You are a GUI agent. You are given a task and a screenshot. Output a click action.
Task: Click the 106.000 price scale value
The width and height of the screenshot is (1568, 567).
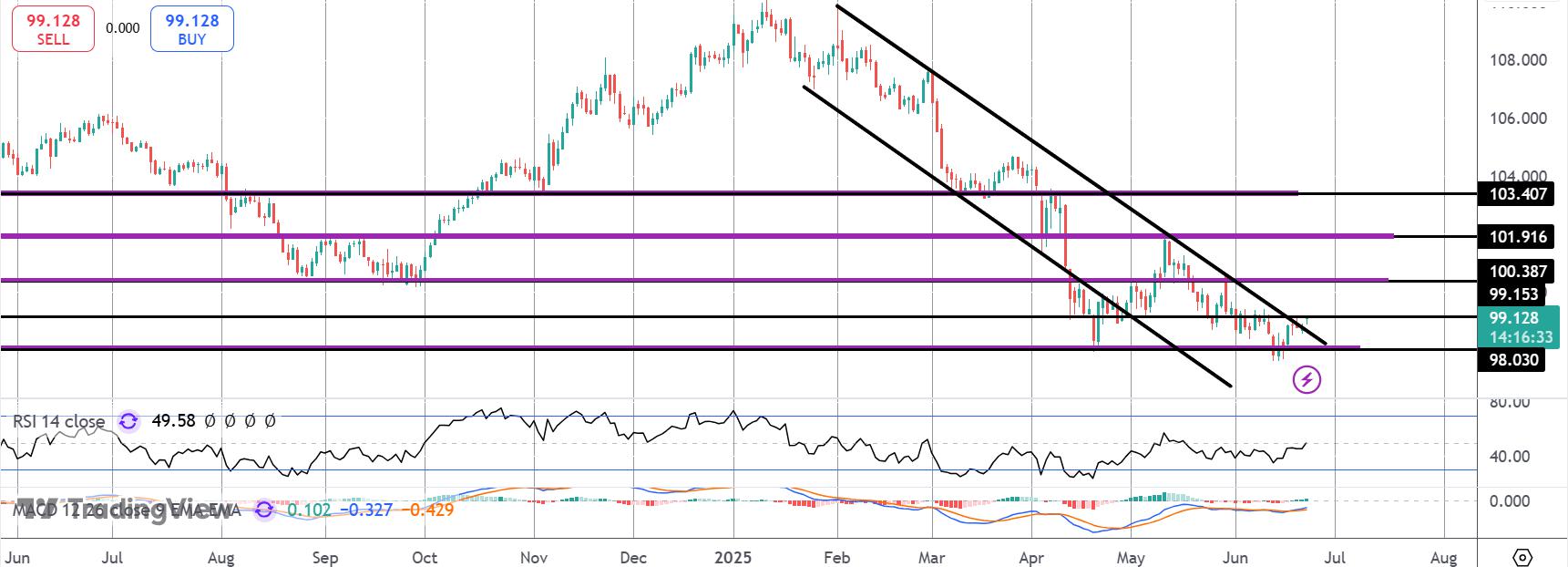(1521, 119)
